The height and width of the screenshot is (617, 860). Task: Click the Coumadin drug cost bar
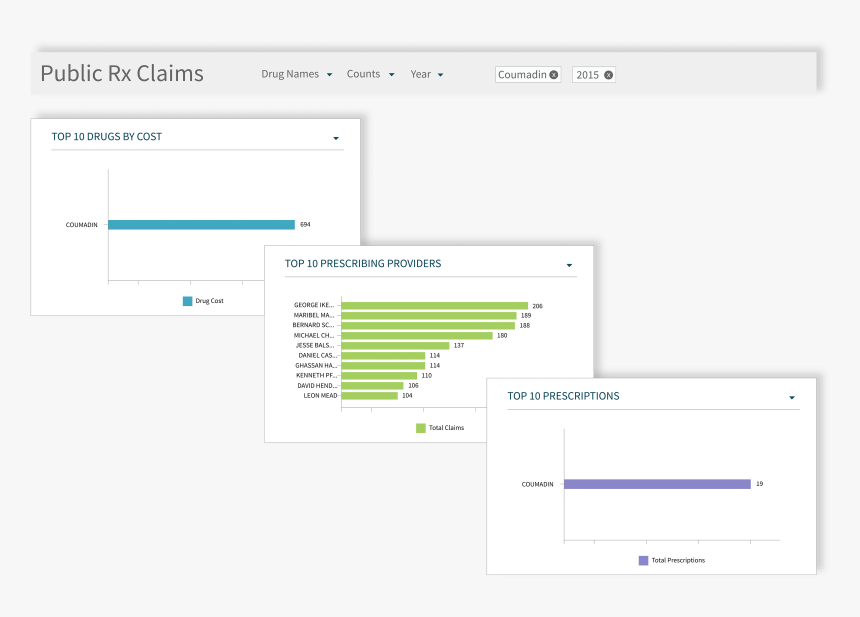[201, 225]
